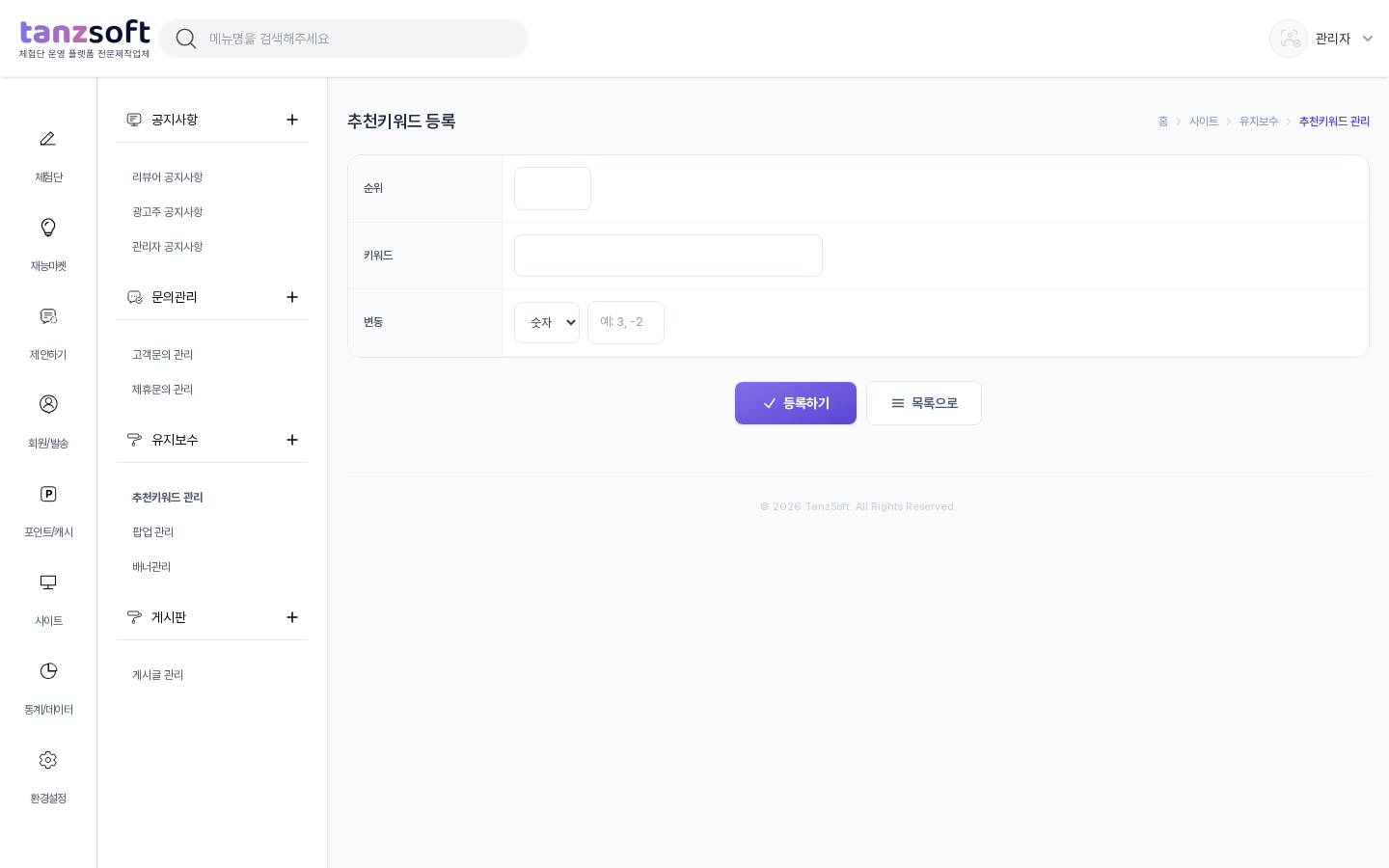Click the 홈 breadcrumb link
The image size is (1389, 868).
pos(1163,122)
